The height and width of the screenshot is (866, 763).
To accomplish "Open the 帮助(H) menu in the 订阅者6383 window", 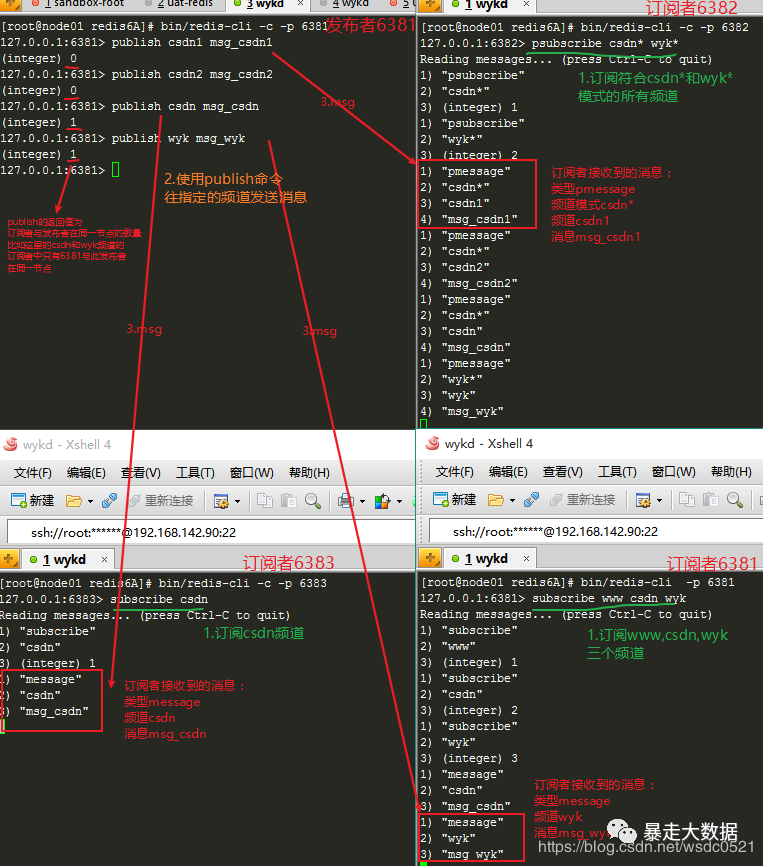I will tap(309, 472).
